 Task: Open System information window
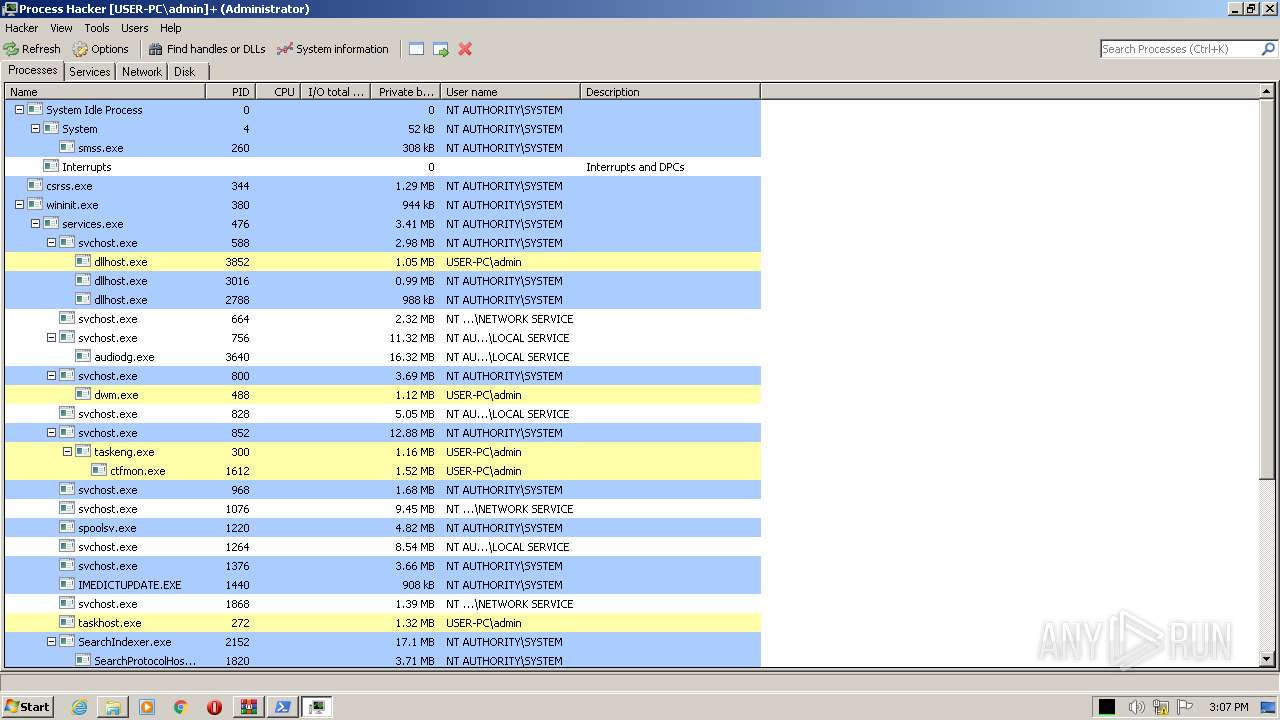[x=332, y=49]
